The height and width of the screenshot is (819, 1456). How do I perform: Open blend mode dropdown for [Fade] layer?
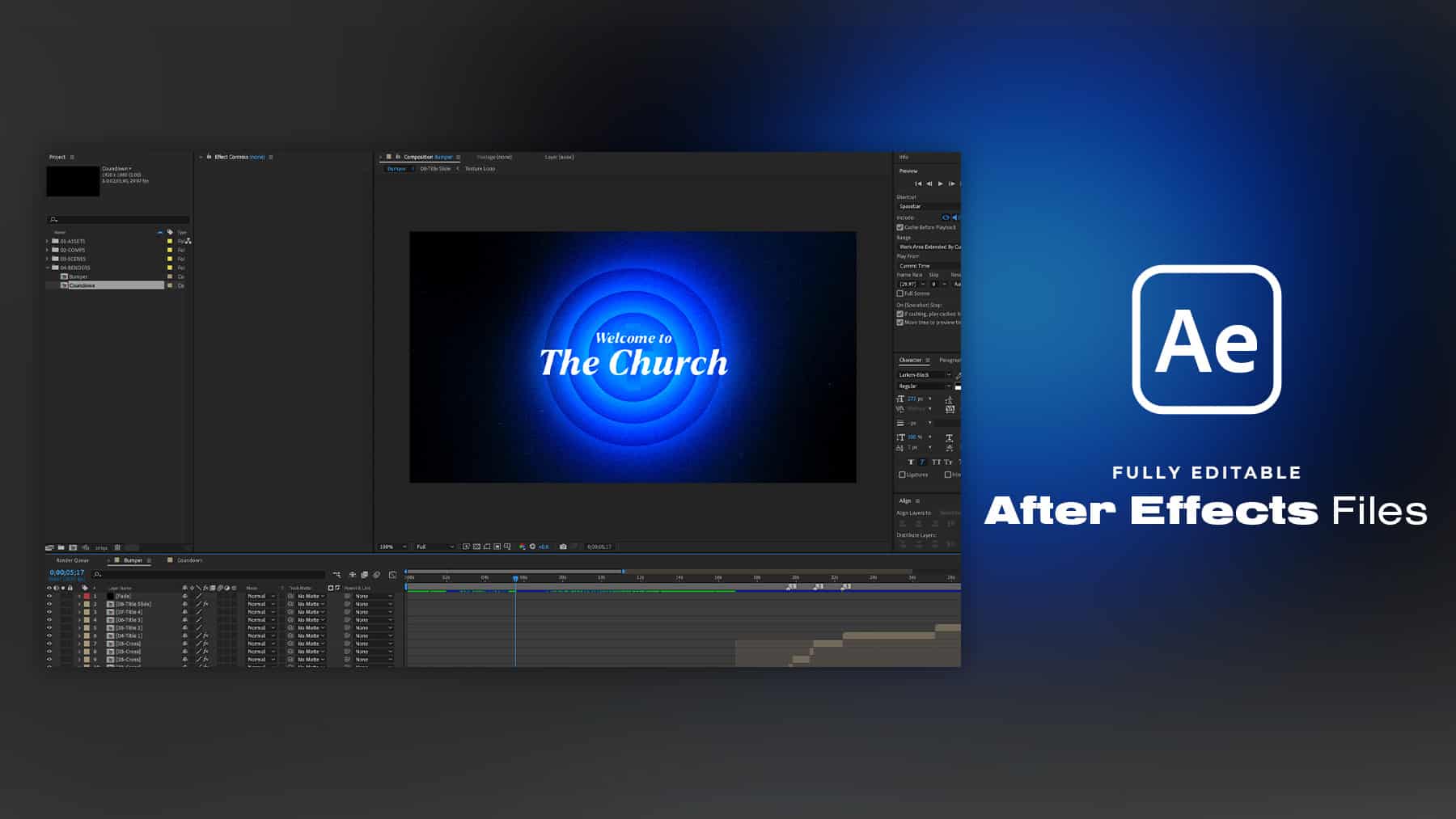pos(261,596)
